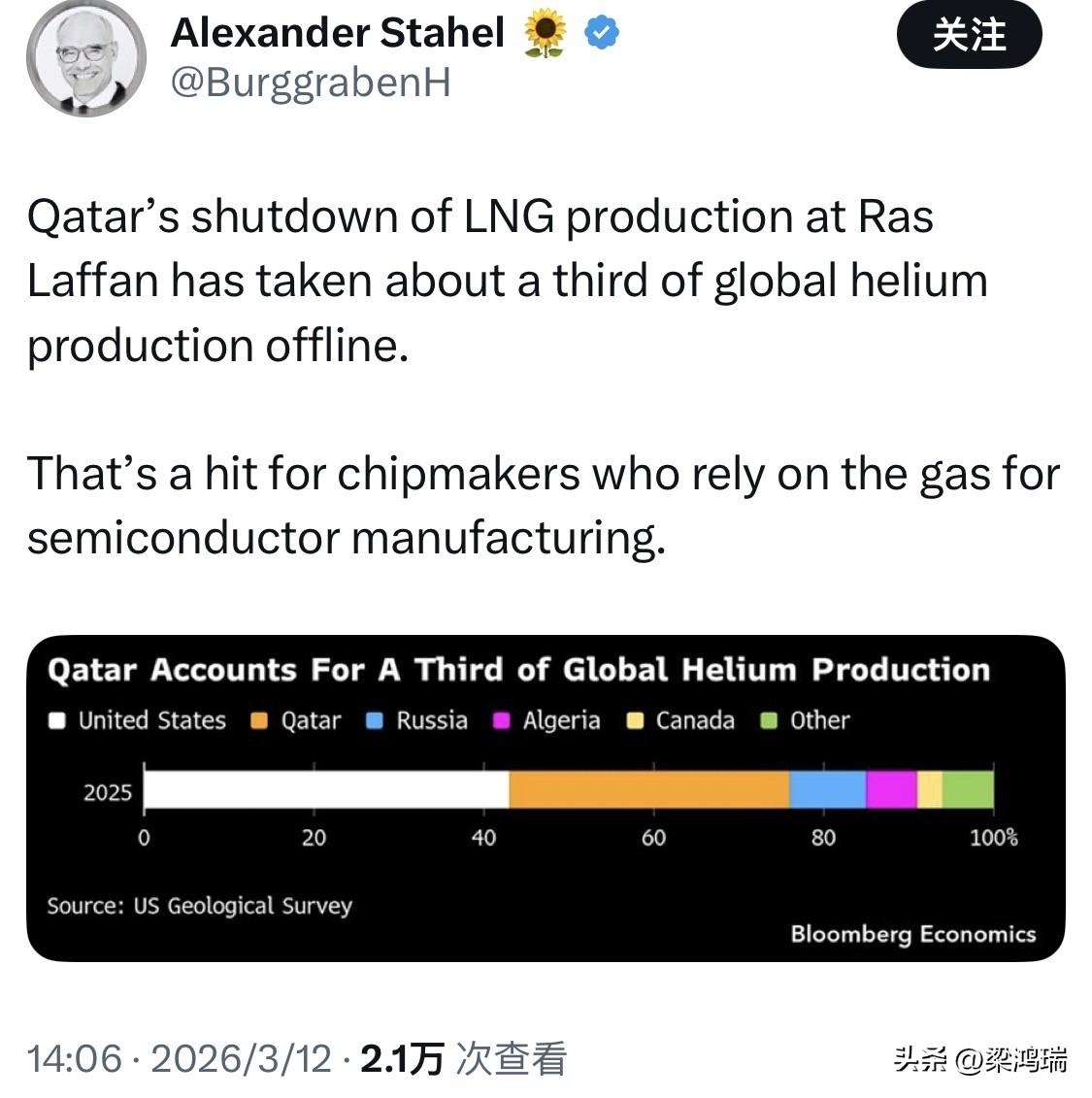Click the orange Qatar bar segment

pos(648,789)
